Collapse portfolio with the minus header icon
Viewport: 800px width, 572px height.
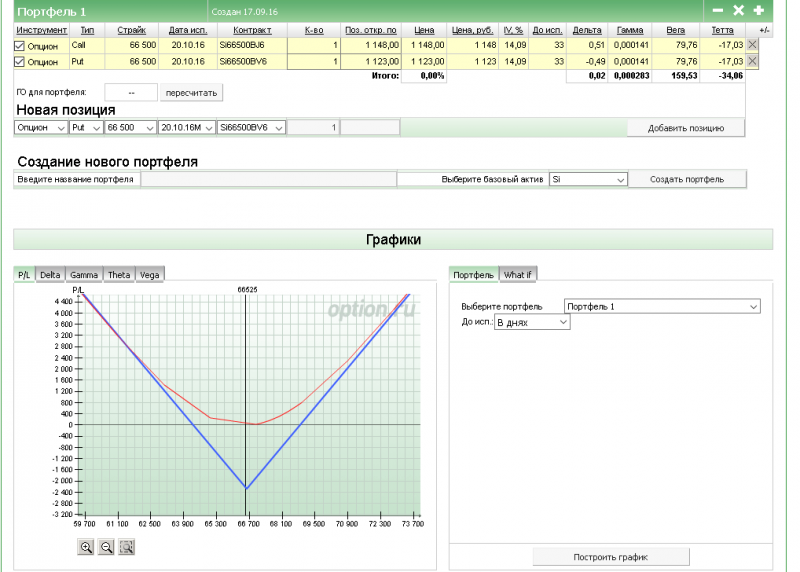(717, 10)
